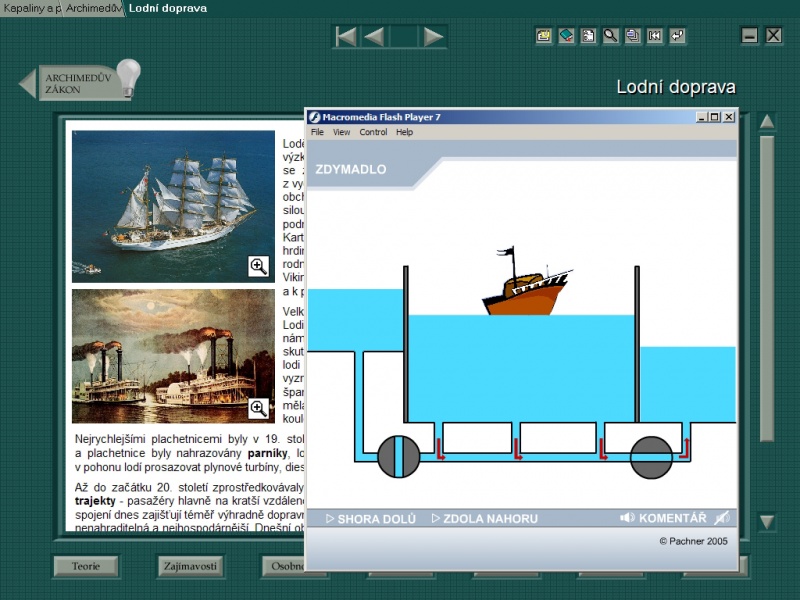800x600 pixels.
Task: Mute commentary with crossed speaker icon
Action: tap(722, 518)
